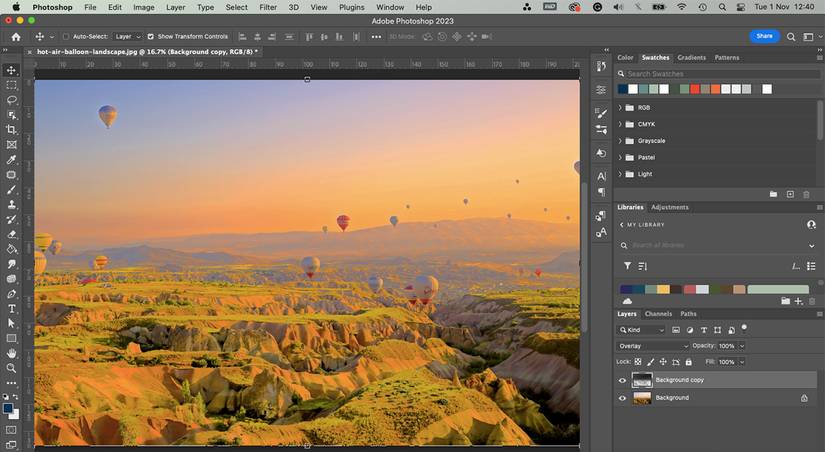Select the Zoom tool
The height and width of the screenshot is (452, 825).
click(11, 368)
